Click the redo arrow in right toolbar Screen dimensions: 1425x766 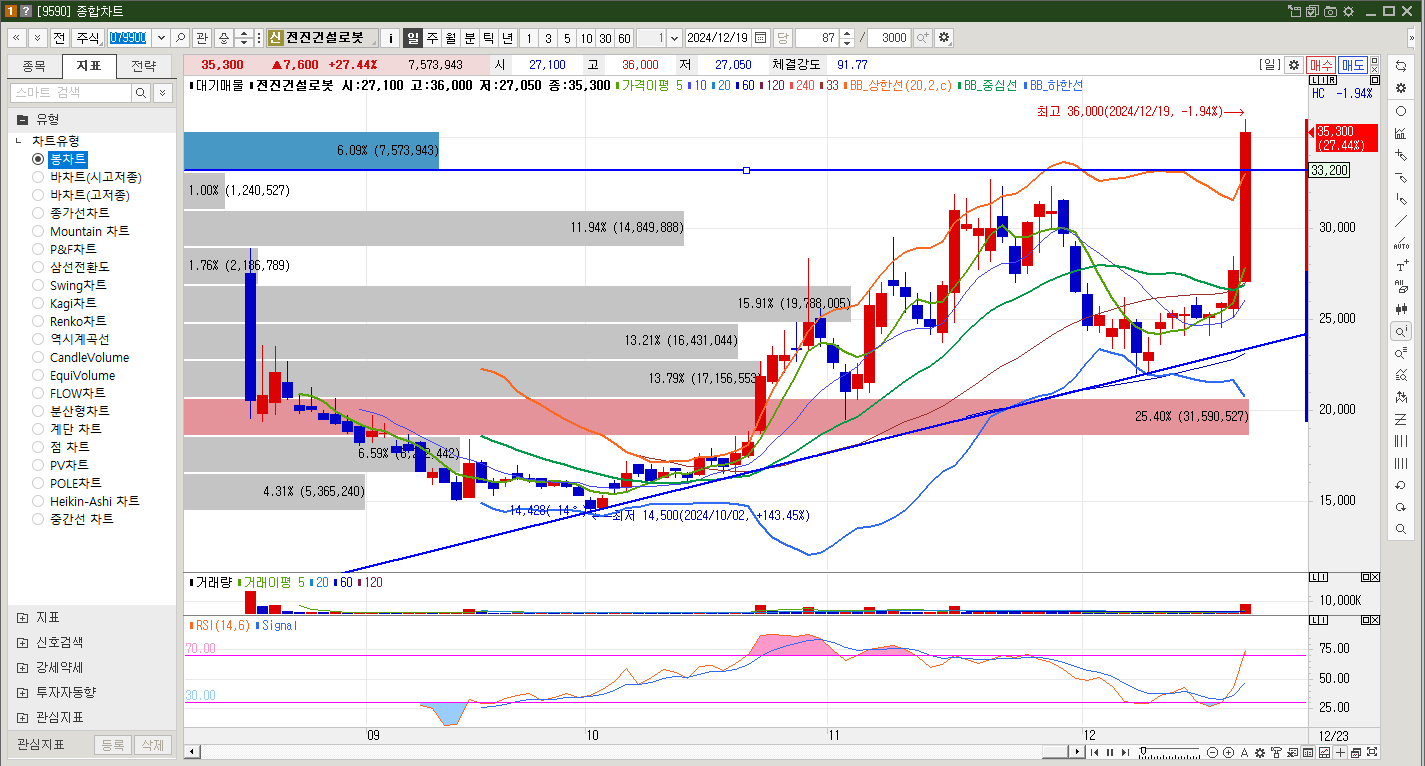1401,507
